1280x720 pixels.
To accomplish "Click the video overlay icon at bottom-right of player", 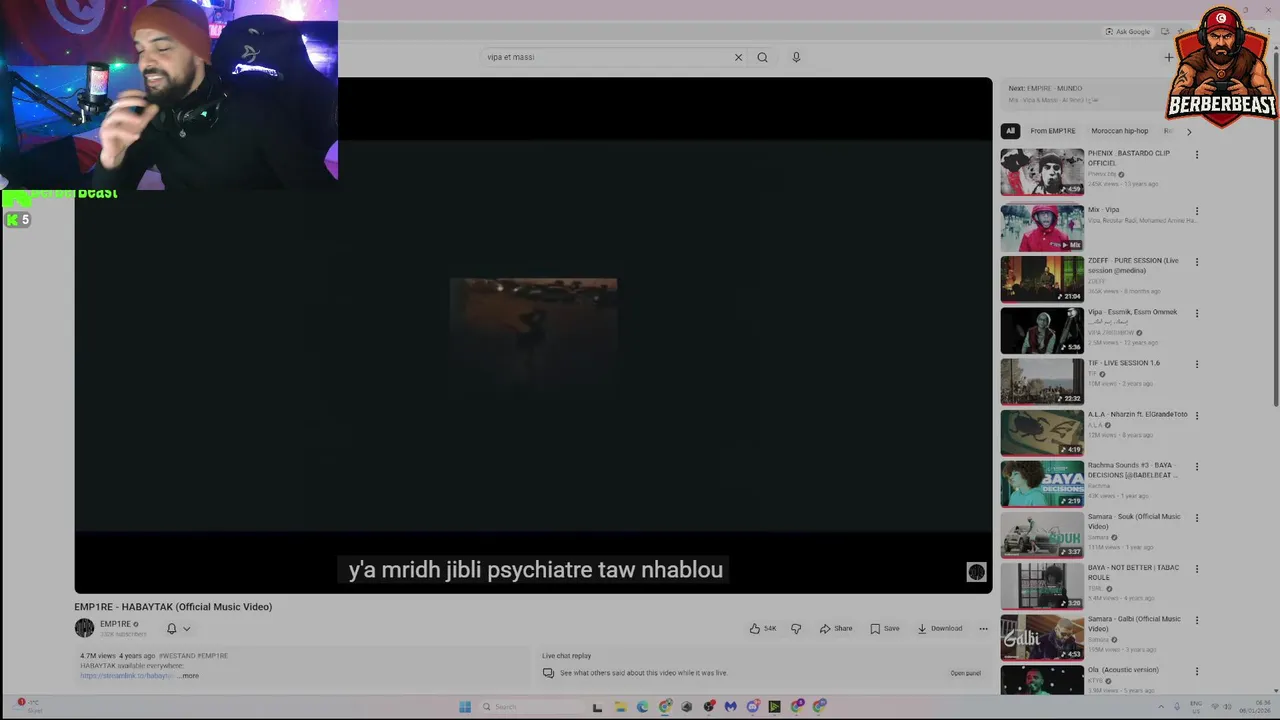I will pyautogui.click(x=976, y=572).
